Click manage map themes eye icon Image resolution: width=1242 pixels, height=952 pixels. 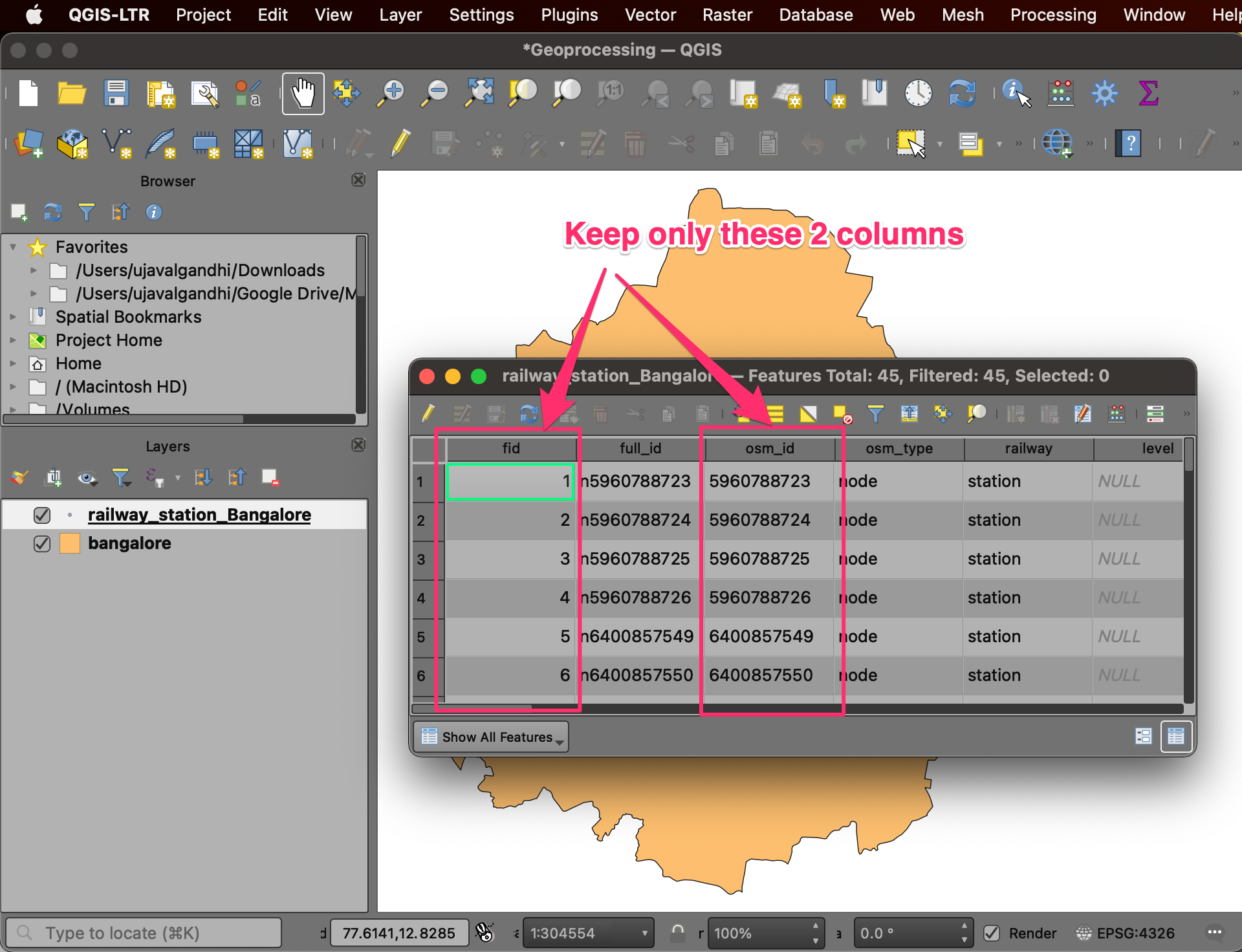click(87, 479)
